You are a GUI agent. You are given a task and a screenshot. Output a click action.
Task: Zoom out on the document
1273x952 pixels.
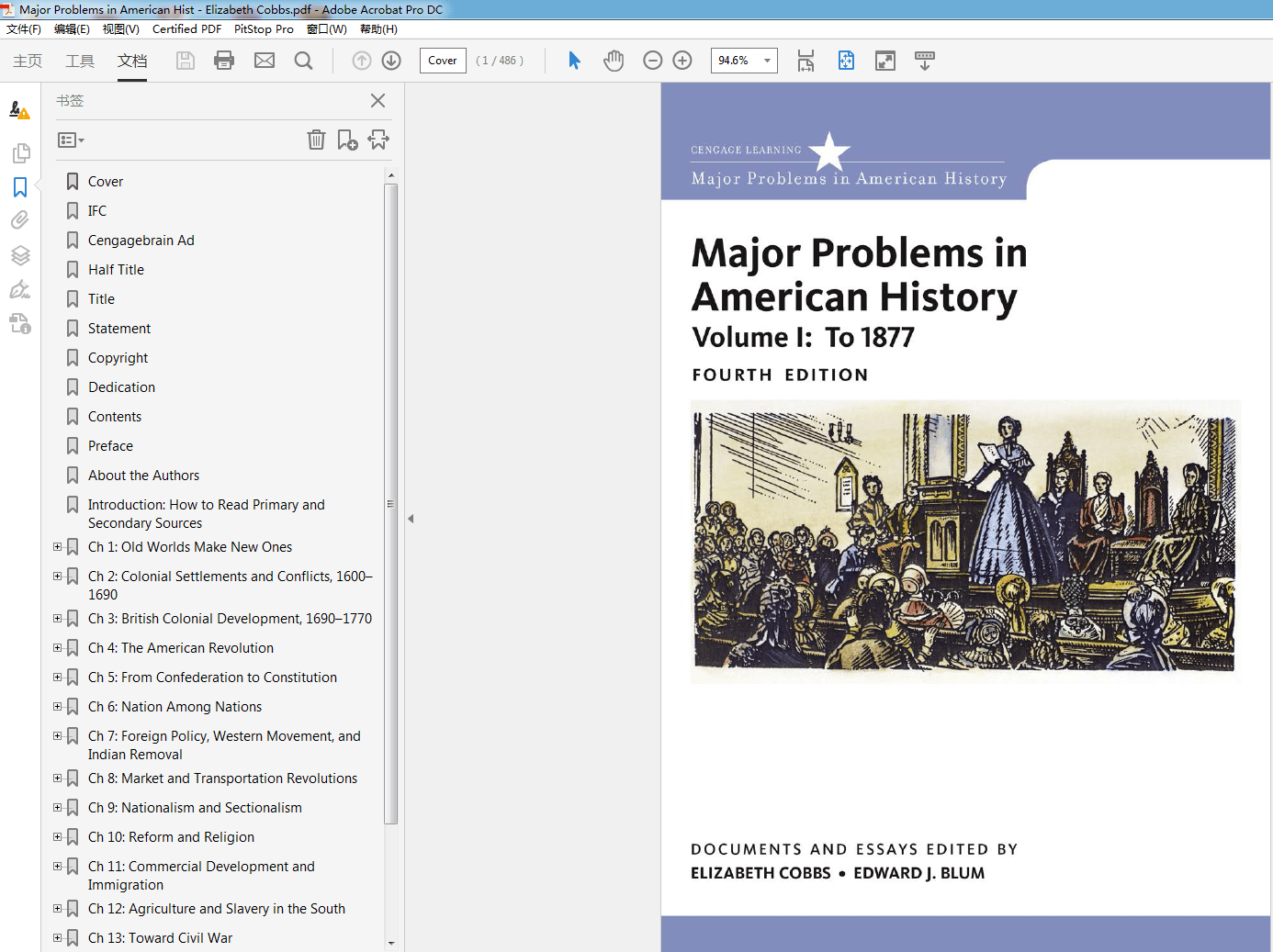[652, 60]
